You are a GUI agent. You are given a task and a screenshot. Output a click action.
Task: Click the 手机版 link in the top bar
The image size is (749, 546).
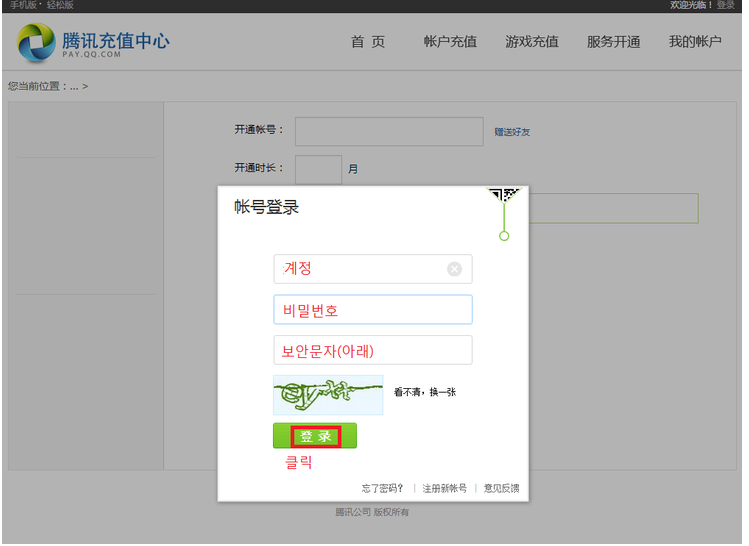[x=23, y=5]
